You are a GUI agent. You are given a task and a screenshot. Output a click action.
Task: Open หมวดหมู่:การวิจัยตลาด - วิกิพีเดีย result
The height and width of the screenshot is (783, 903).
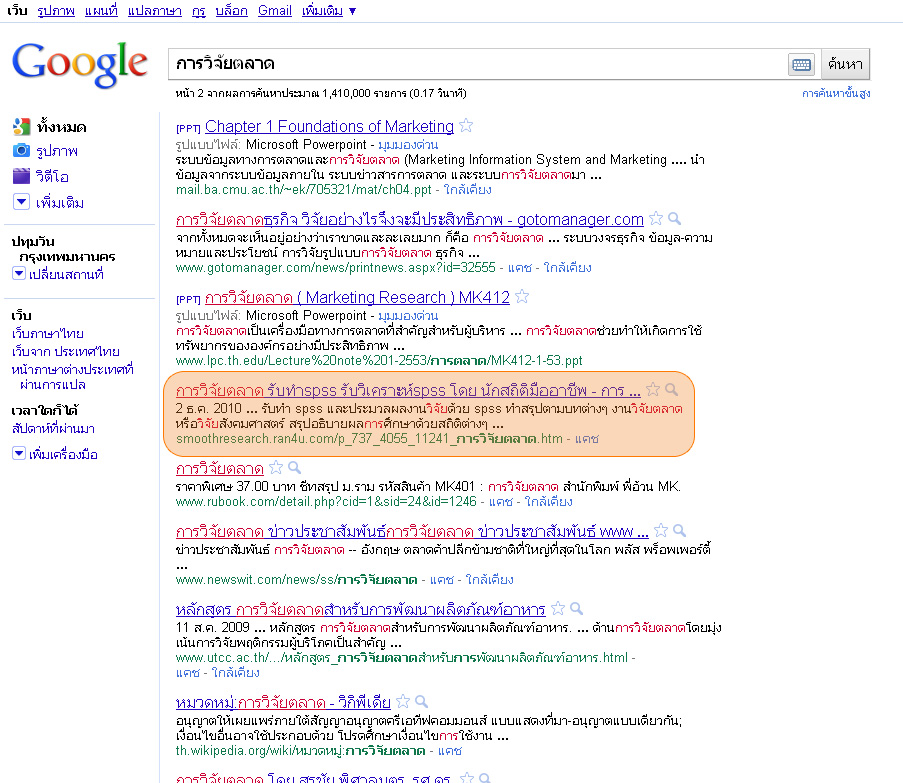coord(283,702)
